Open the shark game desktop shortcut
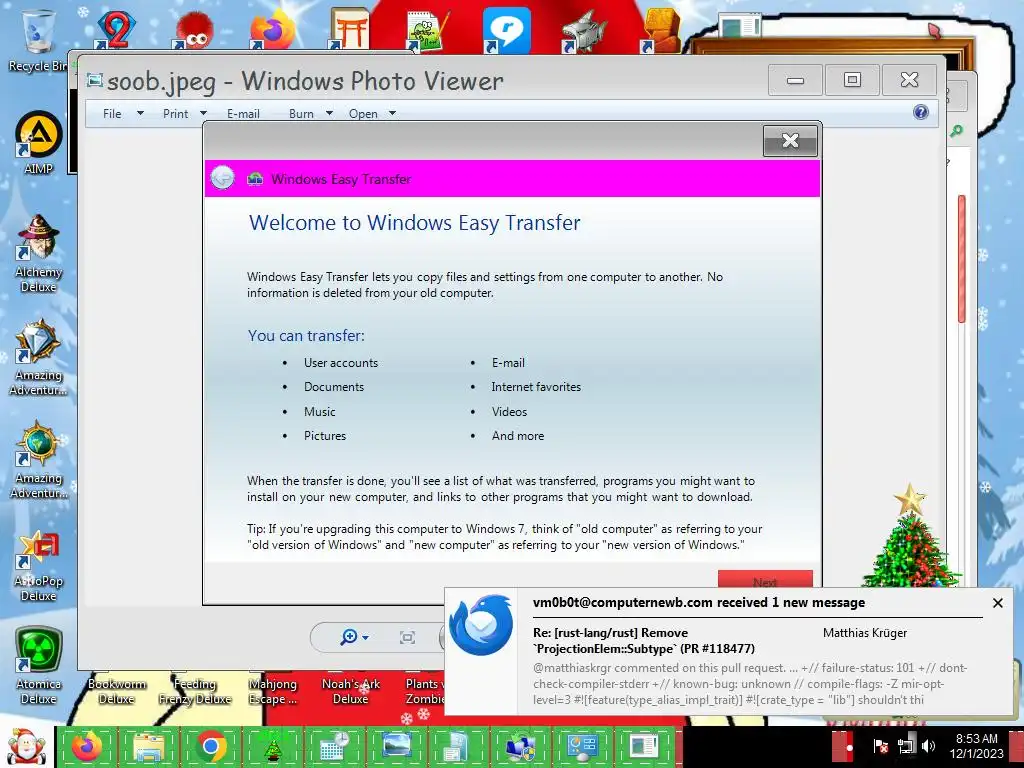 pos(584,31)
